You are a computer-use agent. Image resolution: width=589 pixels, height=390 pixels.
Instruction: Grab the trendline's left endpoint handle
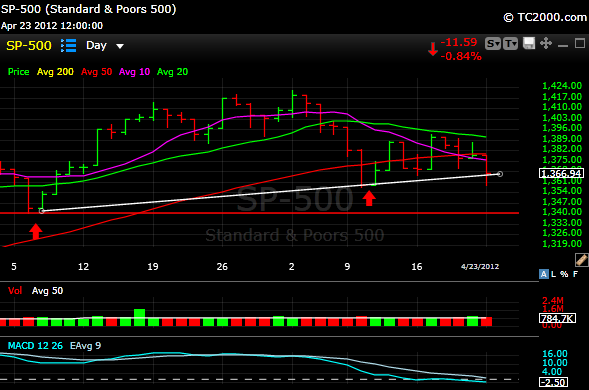42,211
